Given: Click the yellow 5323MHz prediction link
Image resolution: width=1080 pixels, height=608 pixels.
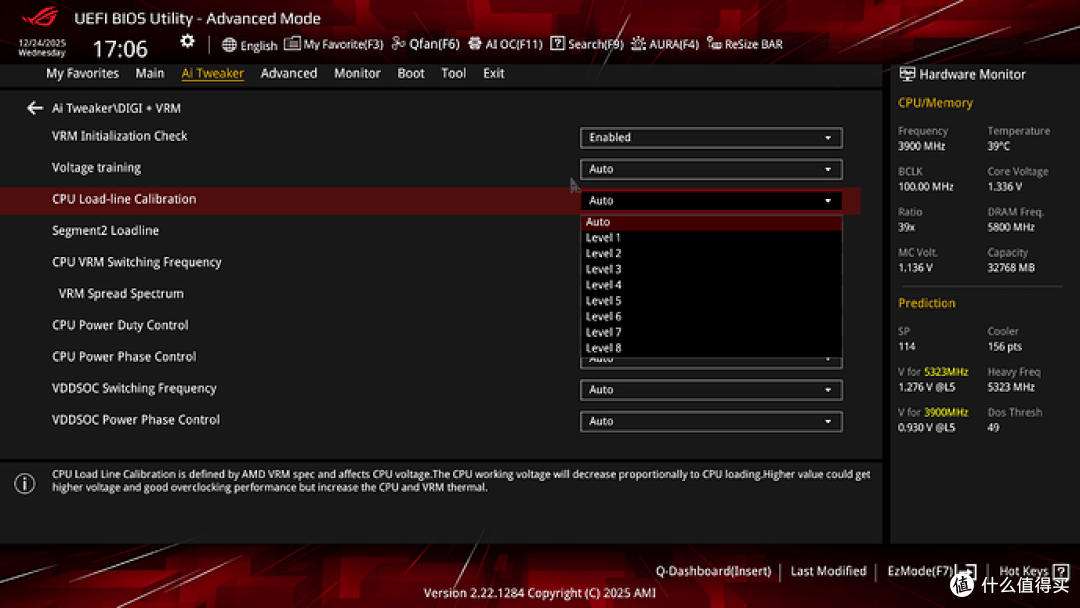Looking at the screenshot, I should (x=946, y=372).
